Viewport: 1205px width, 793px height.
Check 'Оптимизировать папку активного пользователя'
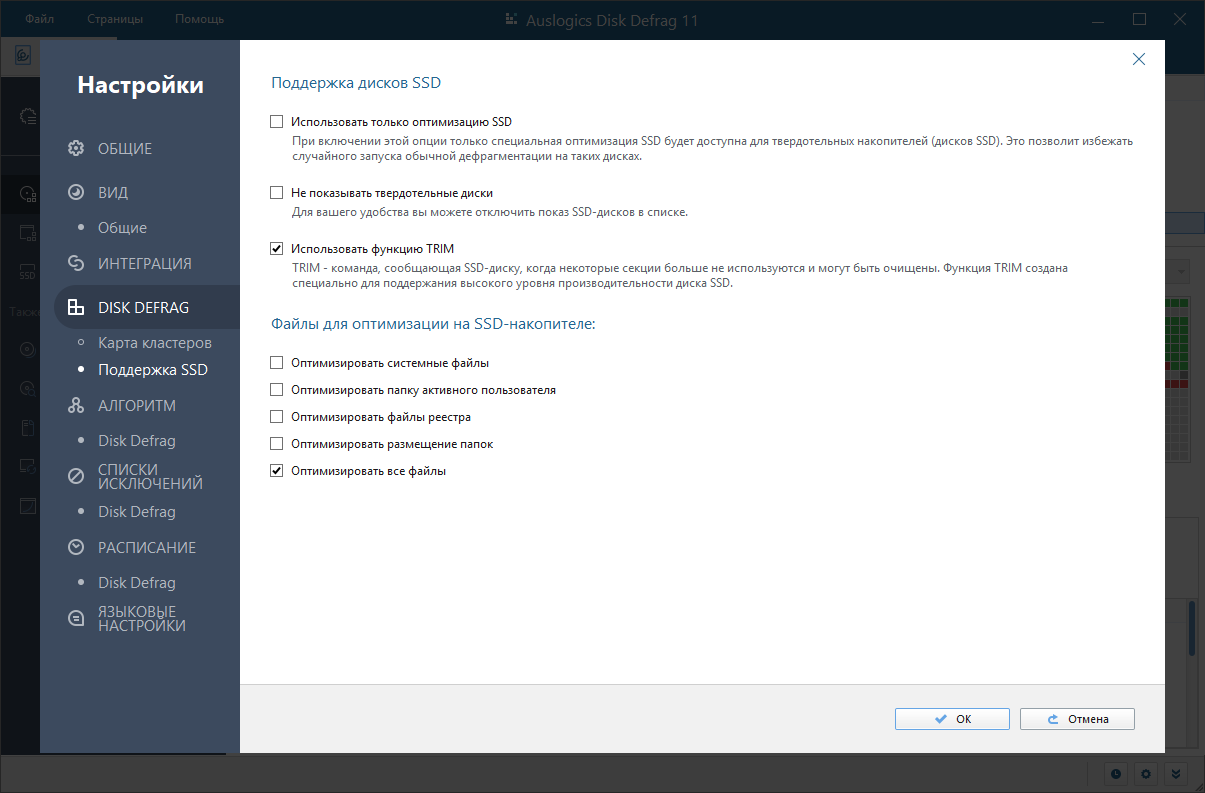pos(277,390)
